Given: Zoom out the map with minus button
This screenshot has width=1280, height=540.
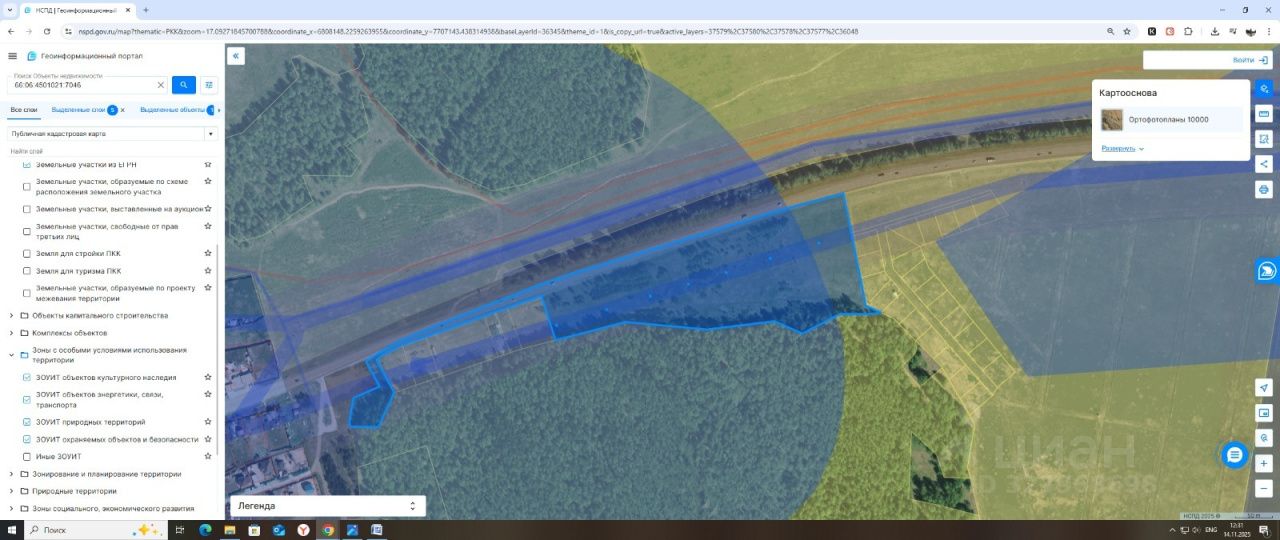Looking at the screenshot, I should 1264,488.
